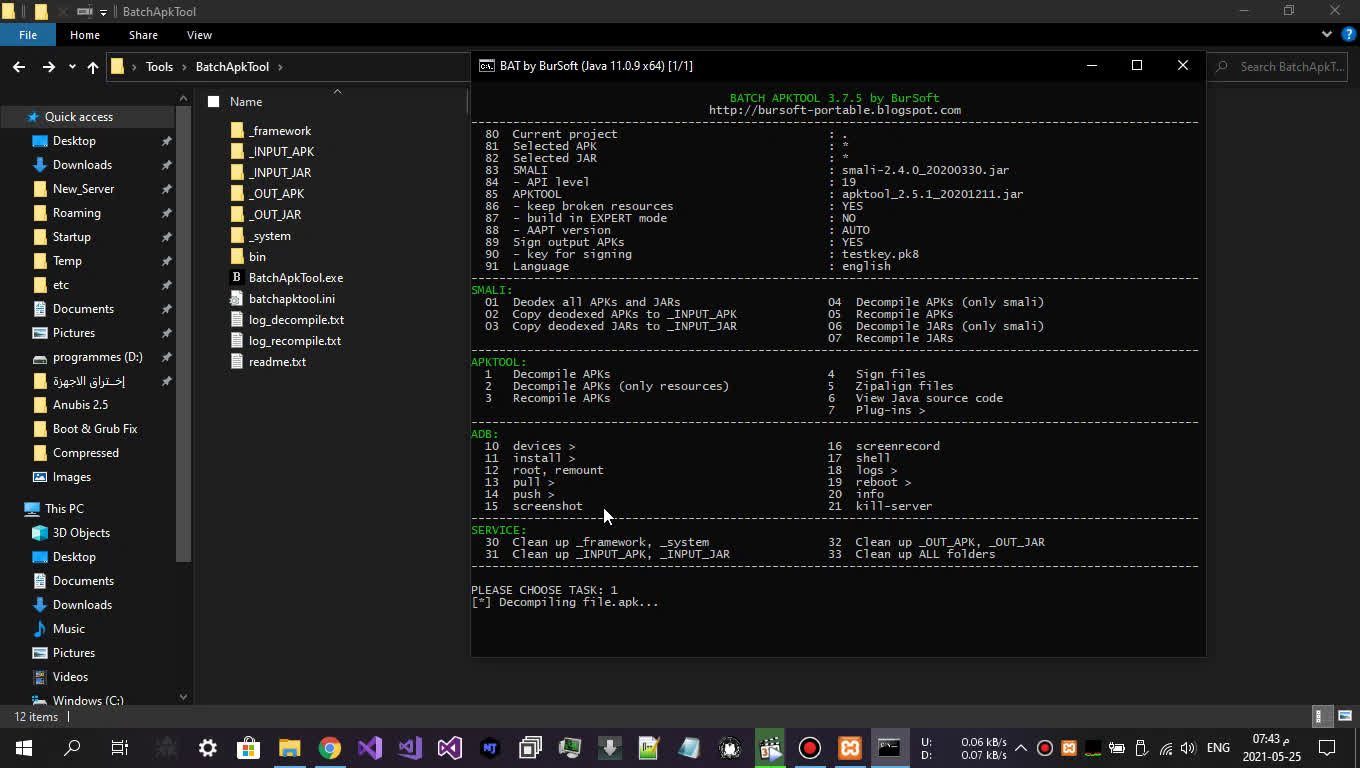Screen dimensions: 1360x768
Task: Open the volume control in the system tray
Action: click(x=1189, y=748)
